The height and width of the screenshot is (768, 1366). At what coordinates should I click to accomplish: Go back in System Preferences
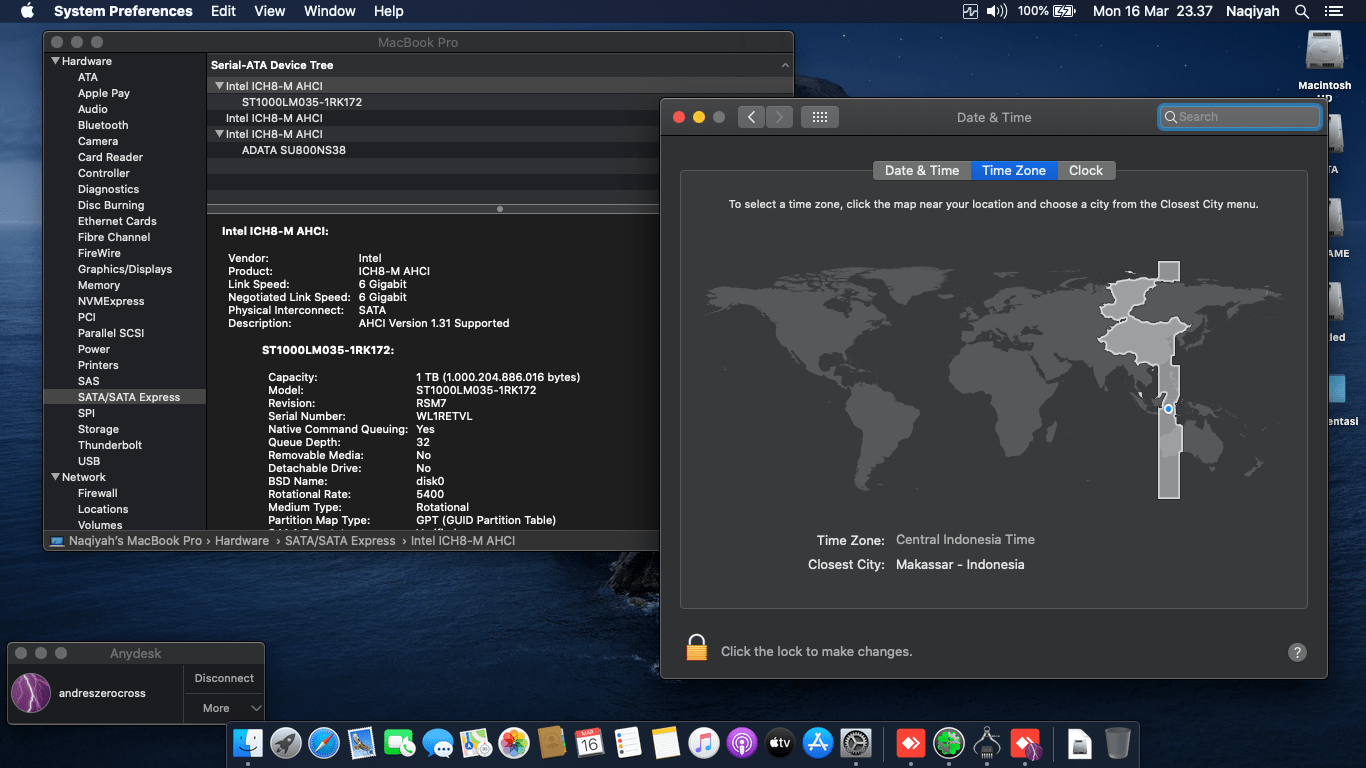tap(752, 117)
